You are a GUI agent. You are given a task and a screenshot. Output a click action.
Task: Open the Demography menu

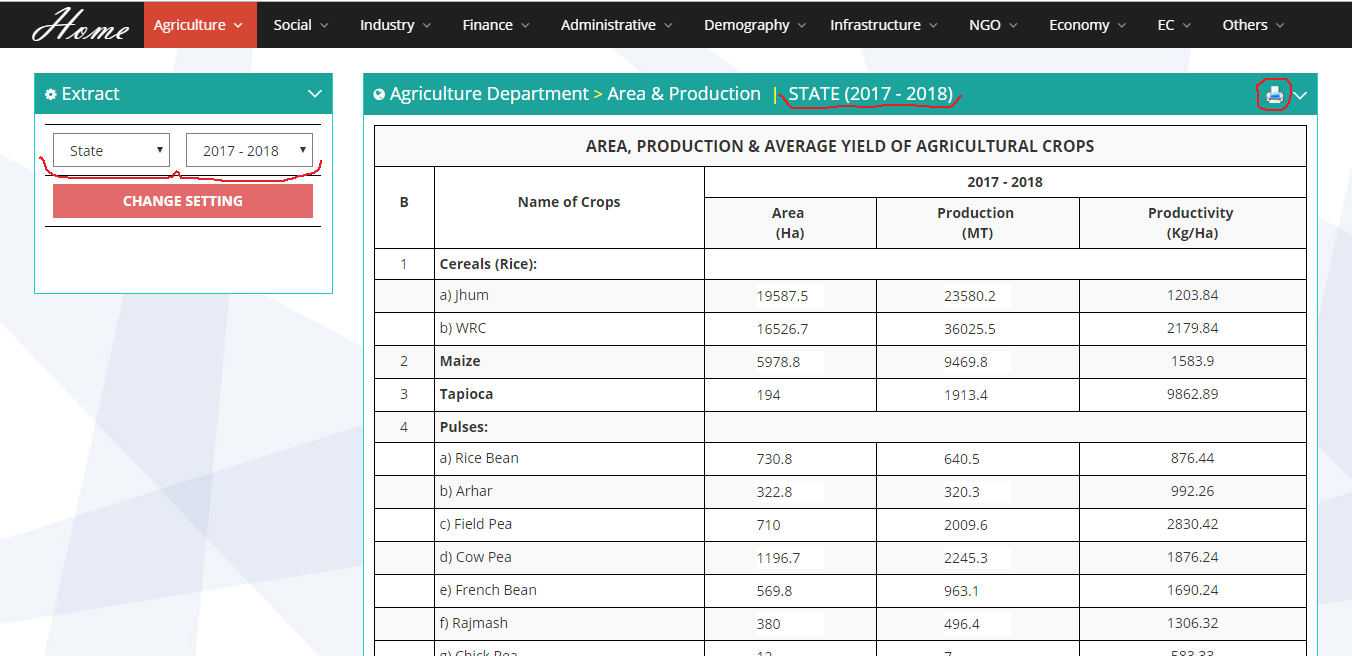[754, 25]
